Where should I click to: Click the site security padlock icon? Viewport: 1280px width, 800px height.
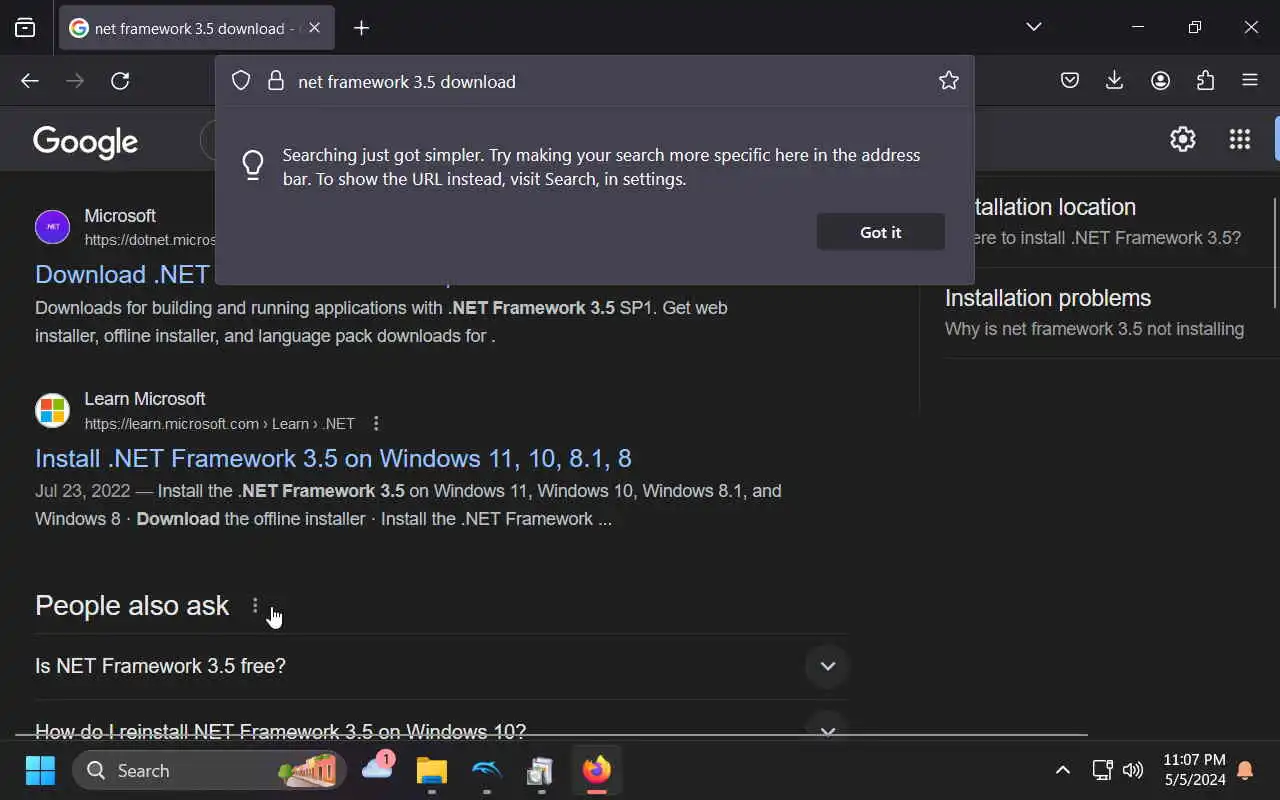[276, 81]
